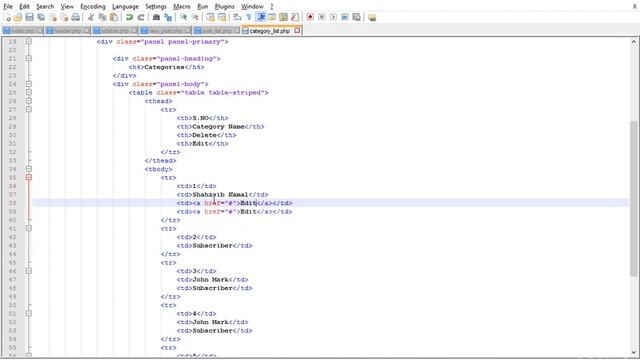The image size is (640, 360).
Task: Open the Settings menu
Action: [x=156, y=7]
